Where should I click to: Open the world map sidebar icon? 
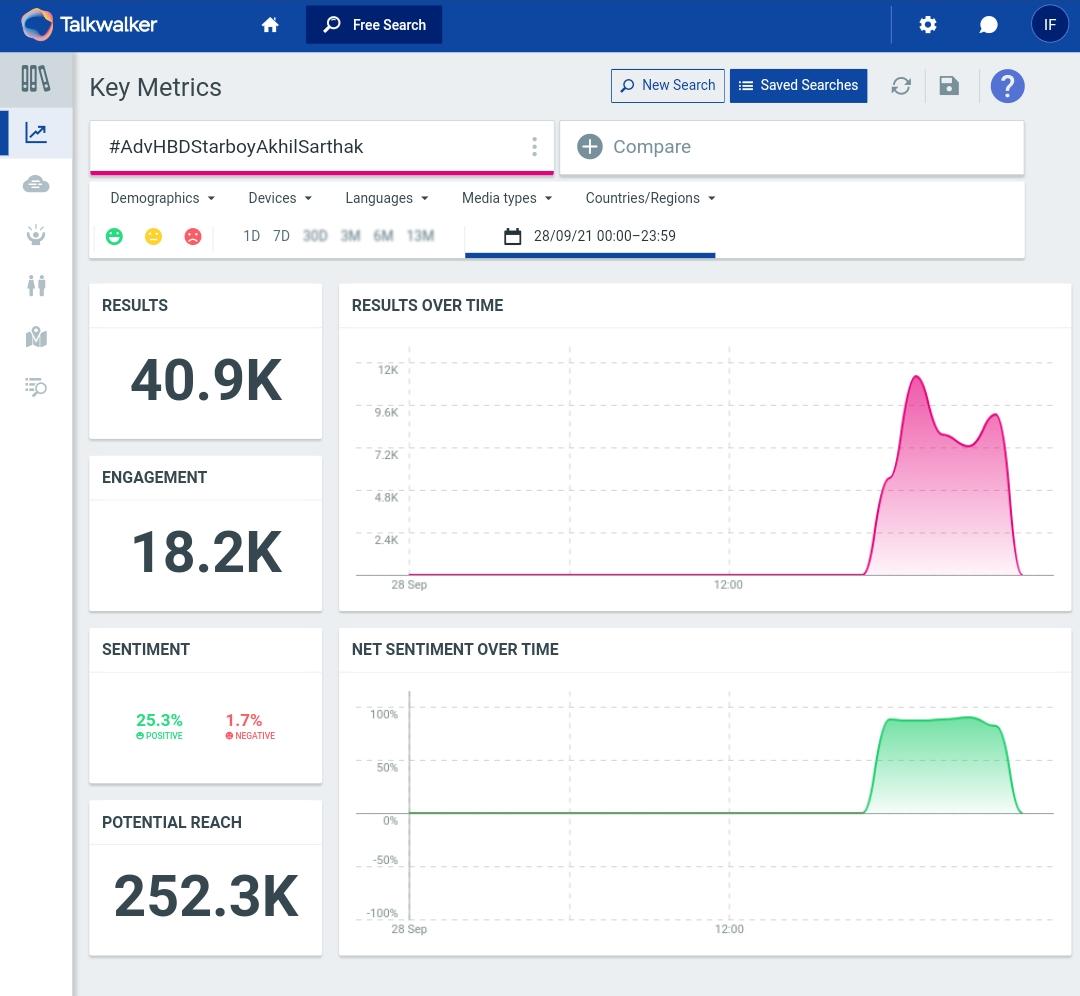tap(36, 337)
